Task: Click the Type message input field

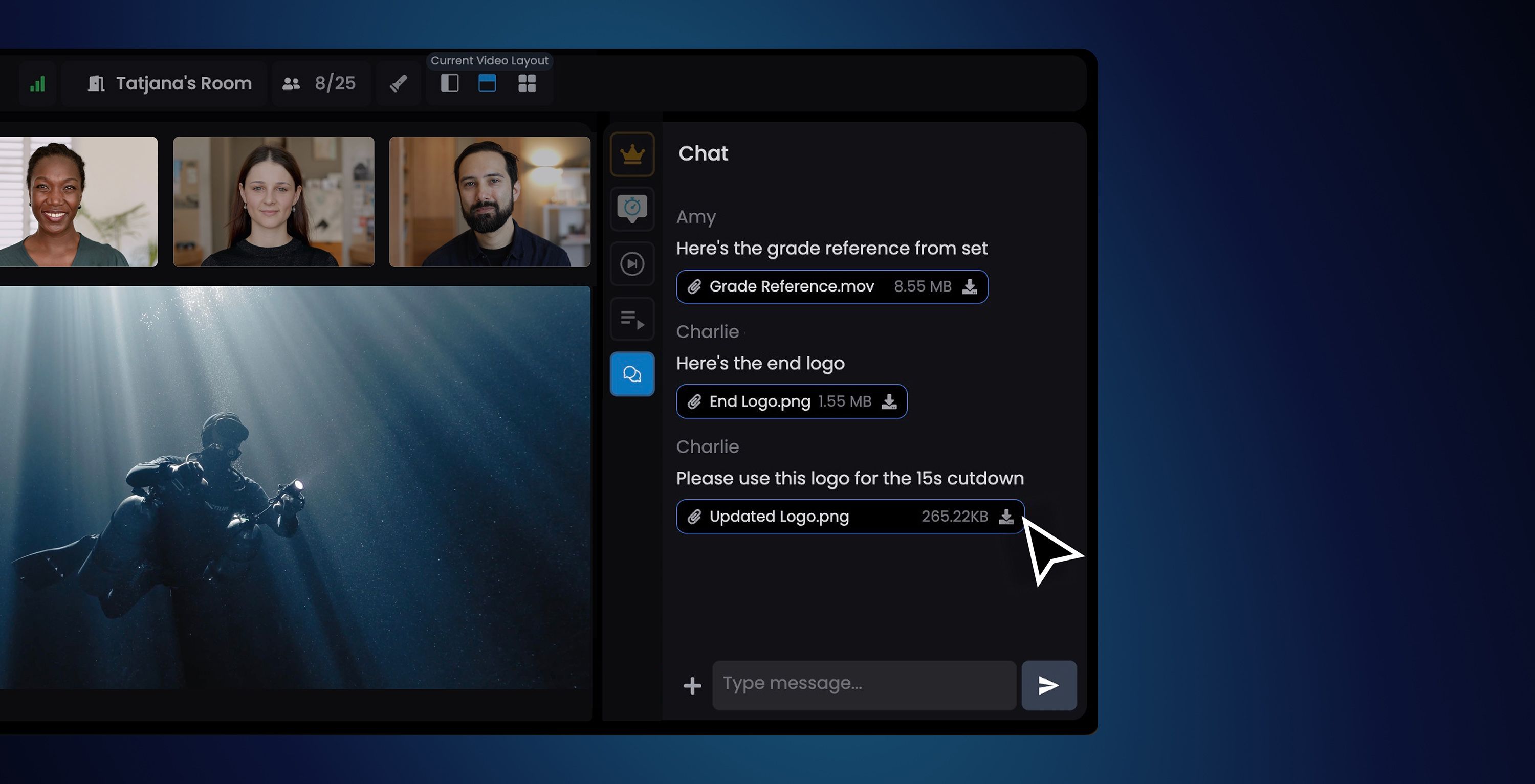Action: point(864,685)
